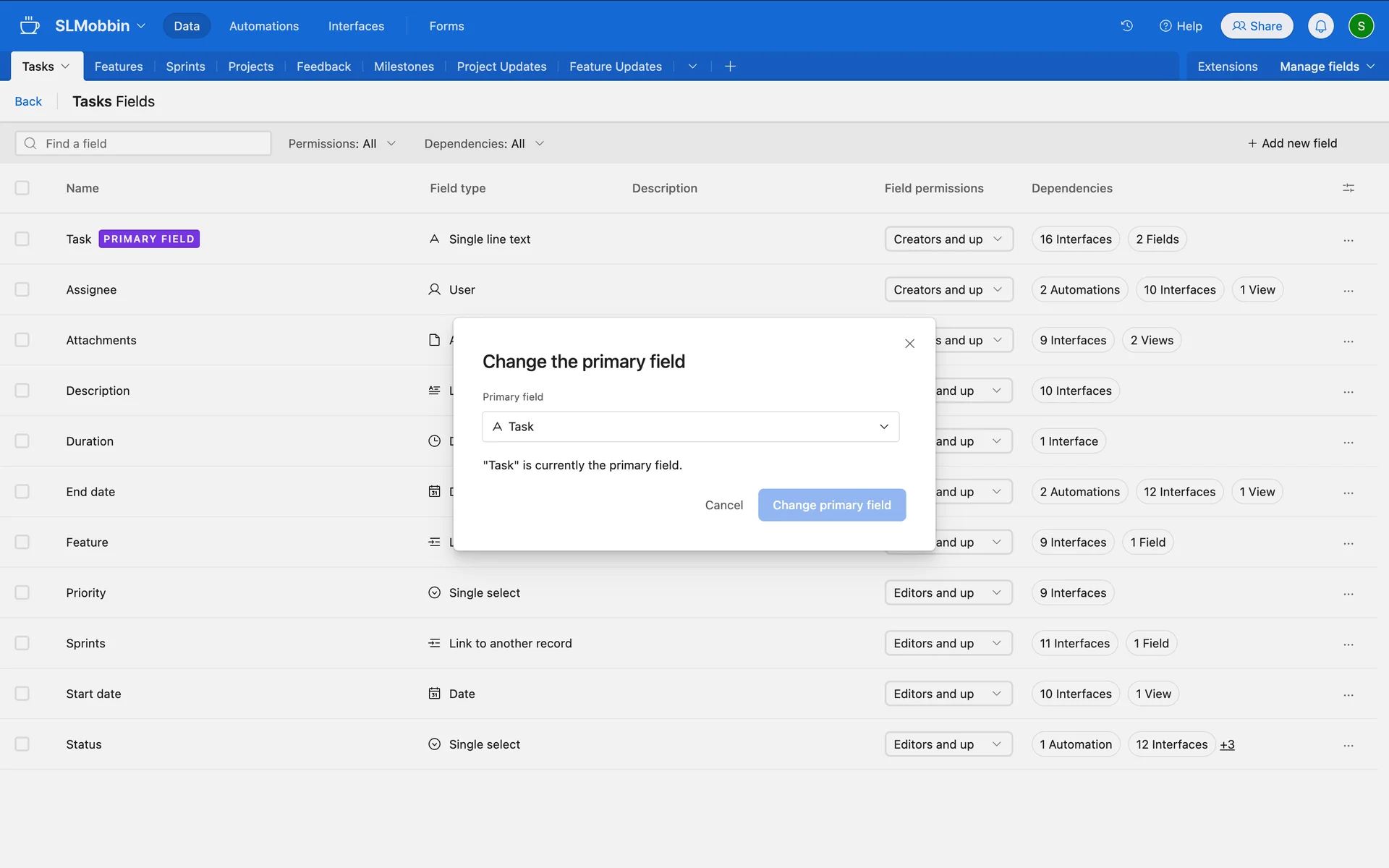Image resolution: width=1389 pixels, height=868 pixels.
Task: Open more options for Status field
Action: coord(1348,745)
